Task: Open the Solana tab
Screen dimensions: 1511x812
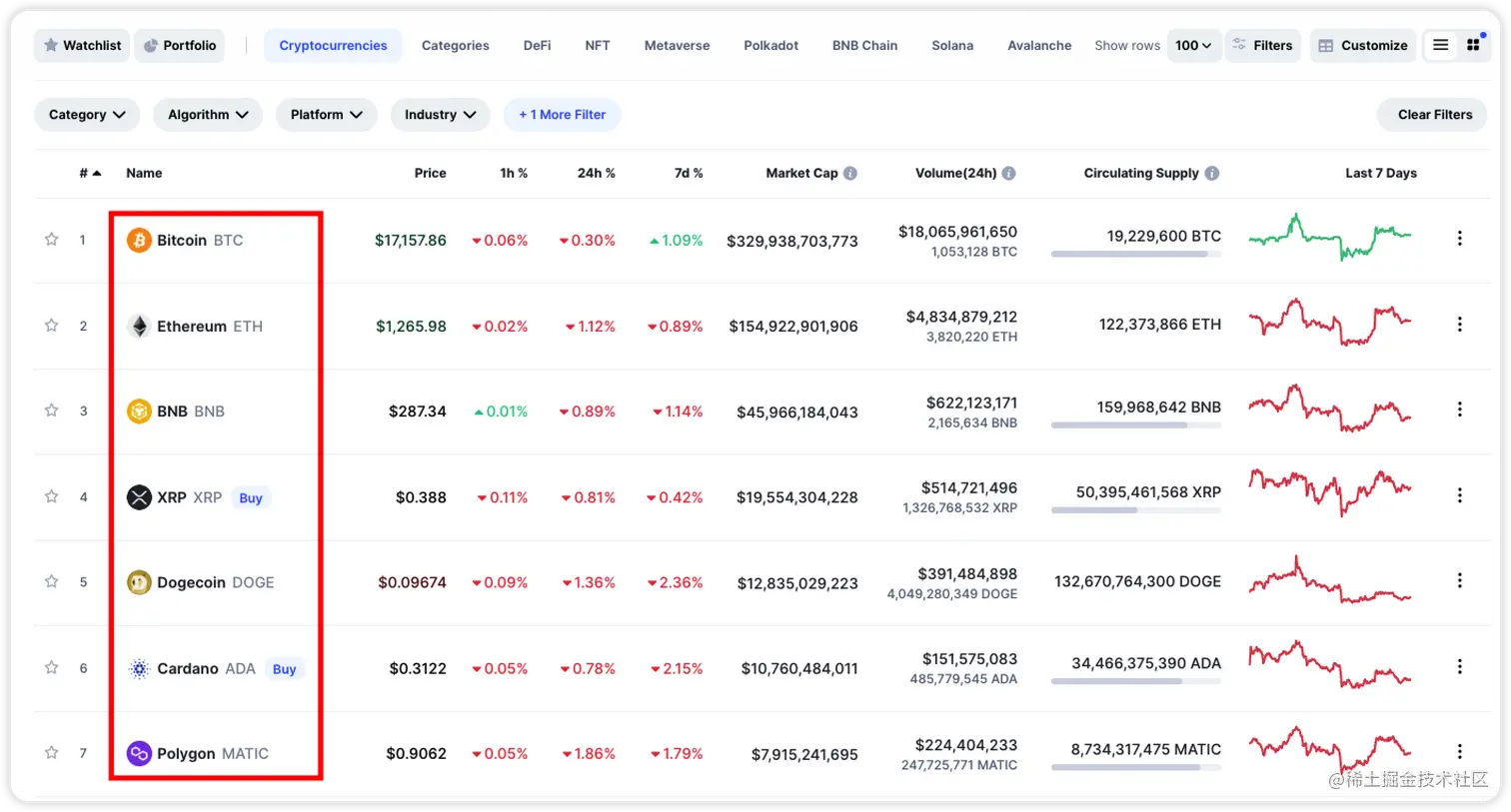Action: [x=952, y=45]
